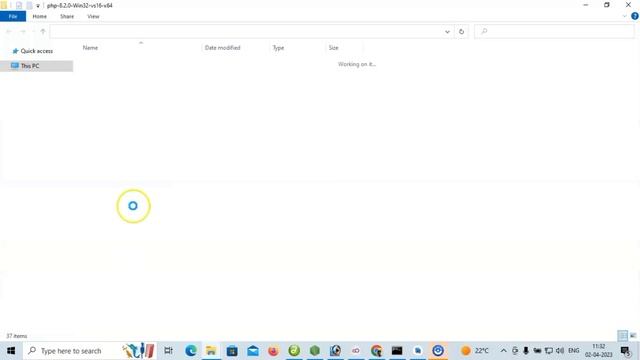Screen dimensions: 640x360
Task: Switch to the Home ribbon tab
Action: click(x=40, y=16)
